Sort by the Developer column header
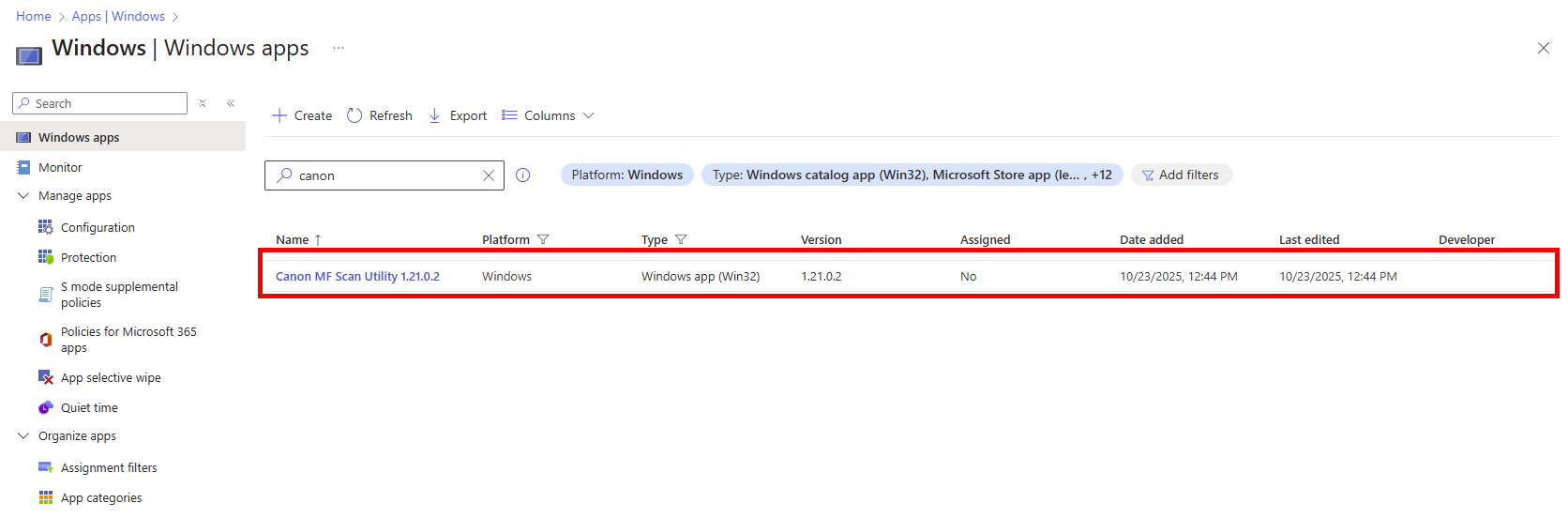This screenshot has width=1568, height=518. [x=1467, y=239]
